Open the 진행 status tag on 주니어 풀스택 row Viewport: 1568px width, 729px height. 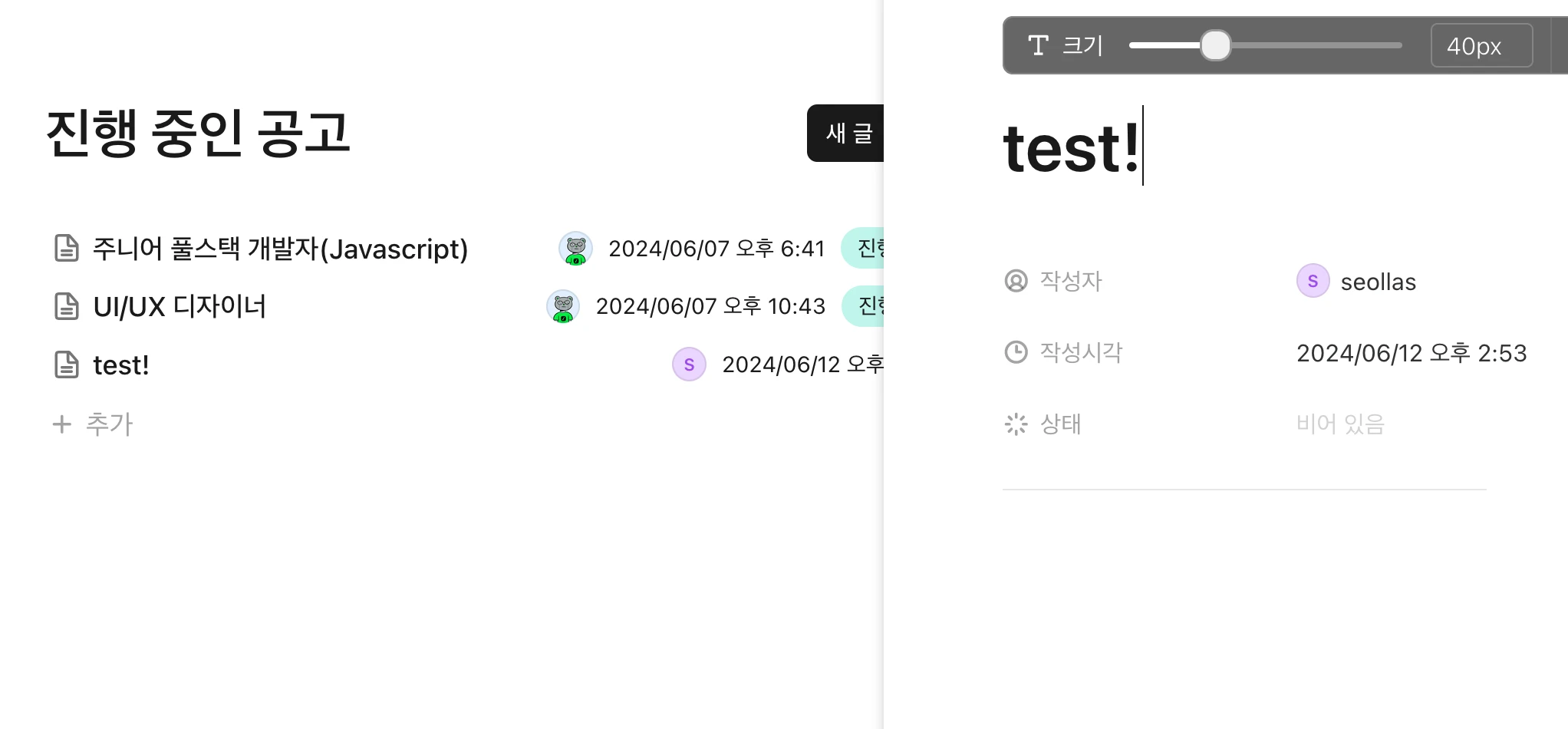[865, 249]
